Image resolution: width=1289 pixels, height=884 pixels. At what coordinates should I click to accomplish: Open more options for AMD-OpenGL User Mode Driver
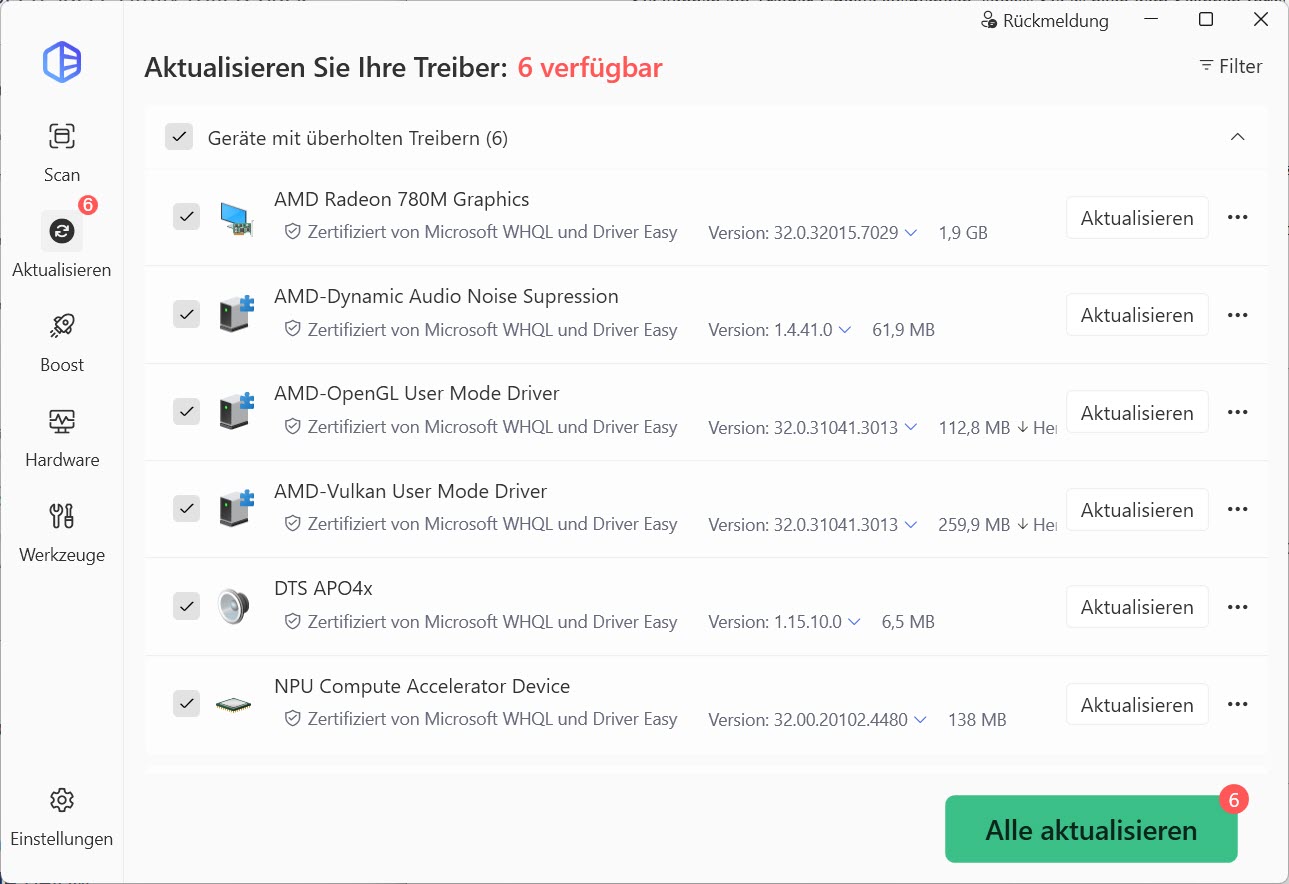pos(1238,413)
